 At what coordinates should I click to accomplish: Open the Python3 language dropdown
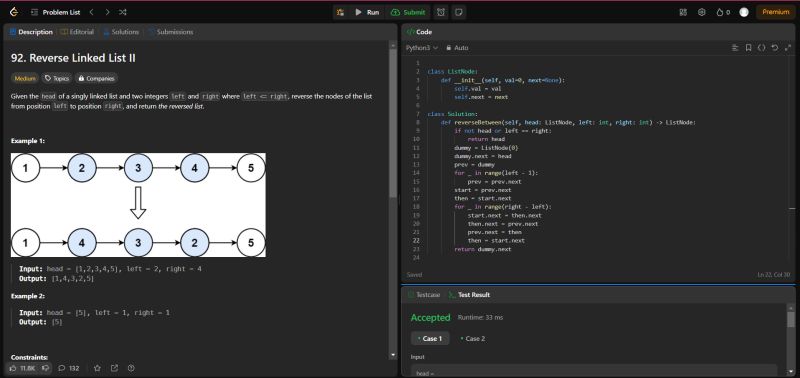[422, 47]
